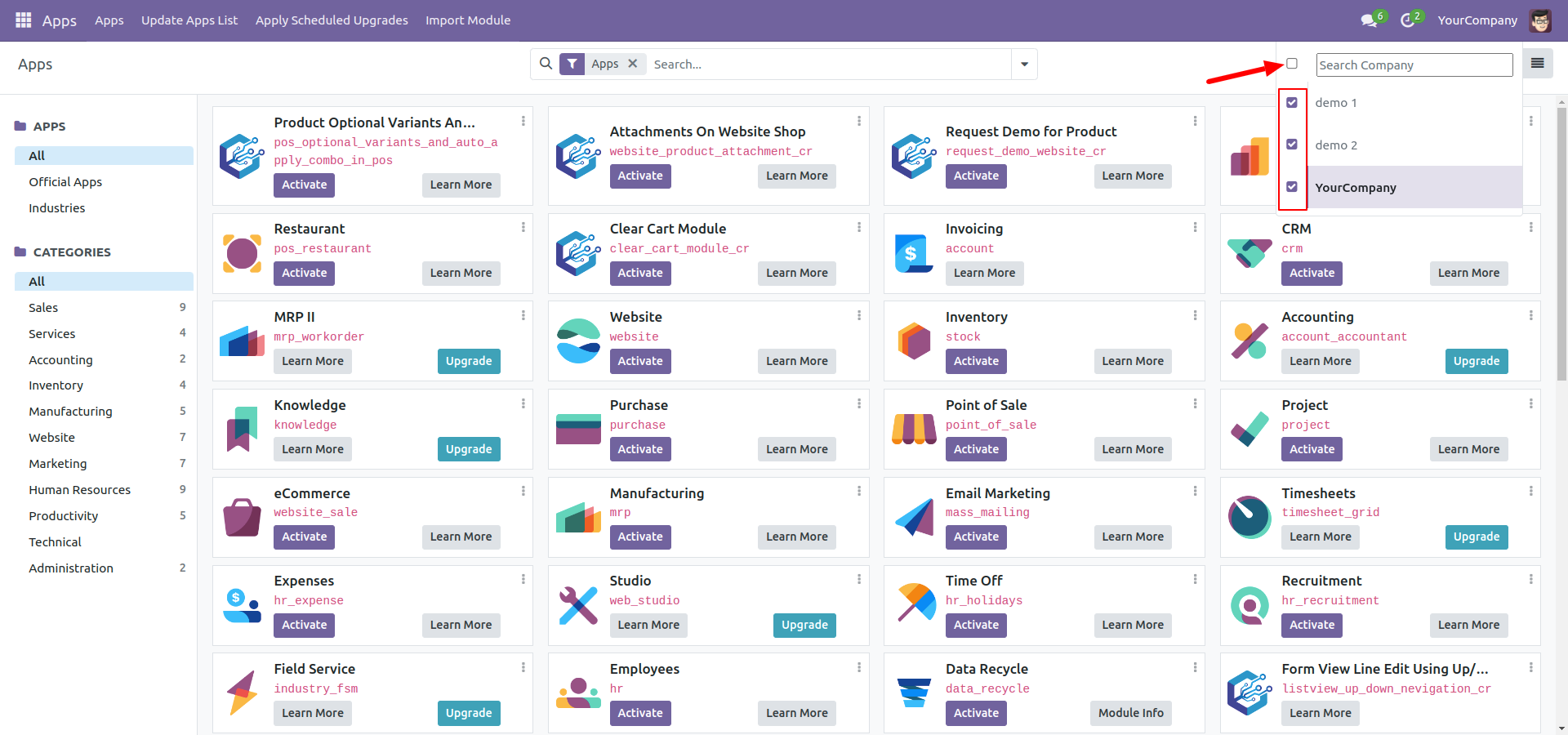Image resolution: width=1568 pixels, height=735 pixels.
Task: Click the Accounting app icon
Action: [1249, 342]
